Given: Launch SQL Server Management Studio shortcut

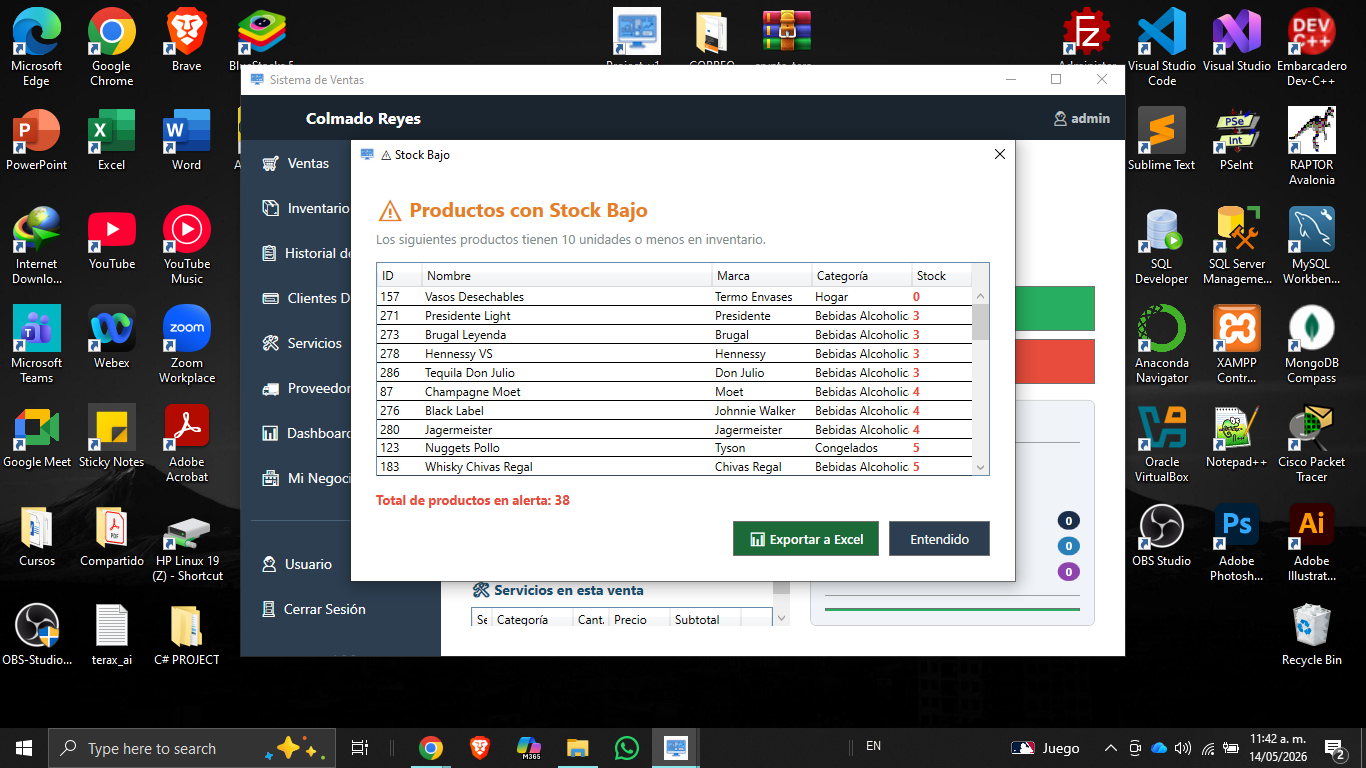Looking at the screenshot, I should [x=1237, y=245].
